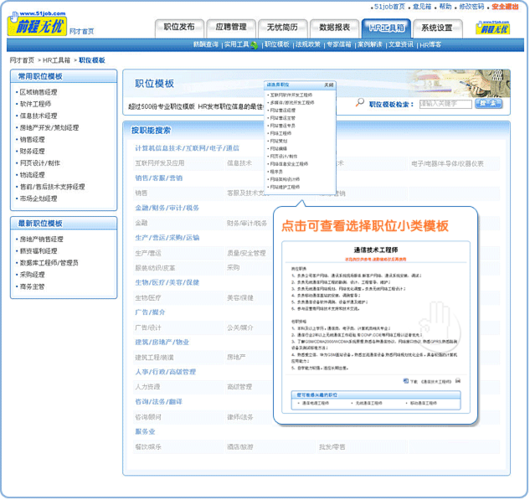Viewport: 530px width, 500px height.
Task: Select 售前/售后技术支持经理 template
Action: pyautogui.click(x=52, y=187)
